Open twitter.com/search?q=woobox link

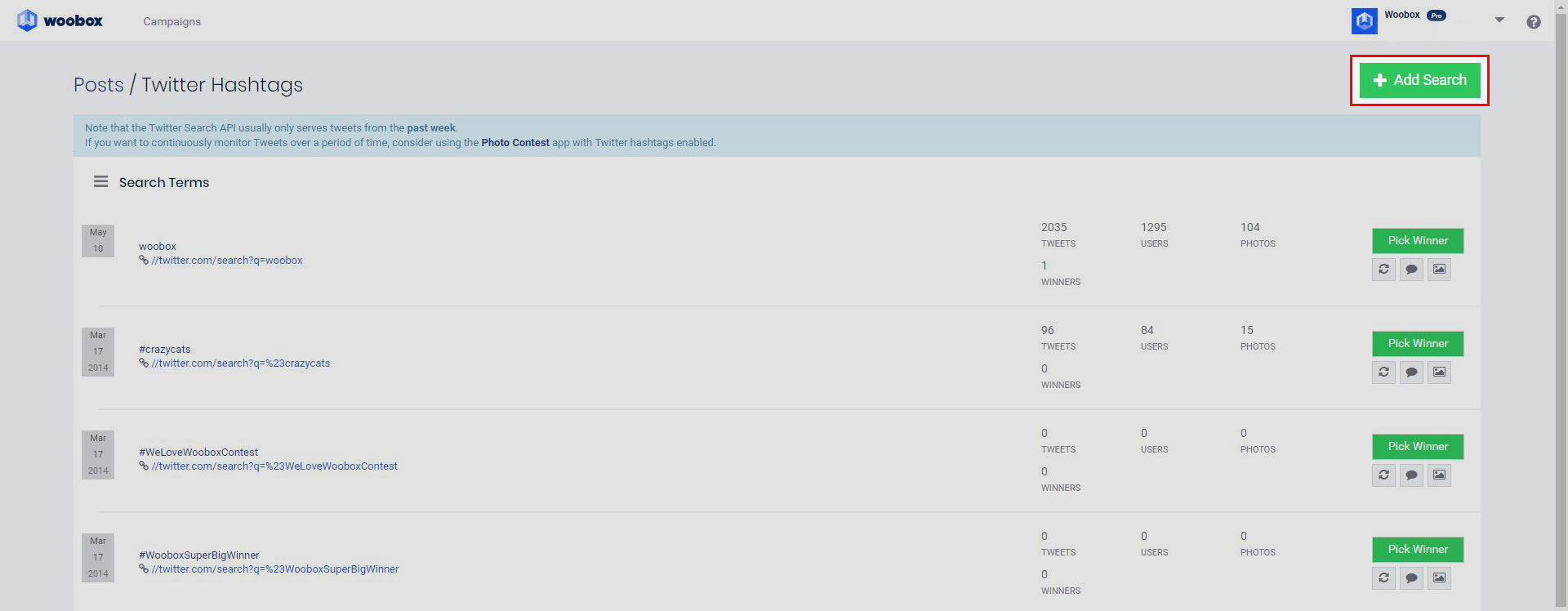click(x=227, y=261)
